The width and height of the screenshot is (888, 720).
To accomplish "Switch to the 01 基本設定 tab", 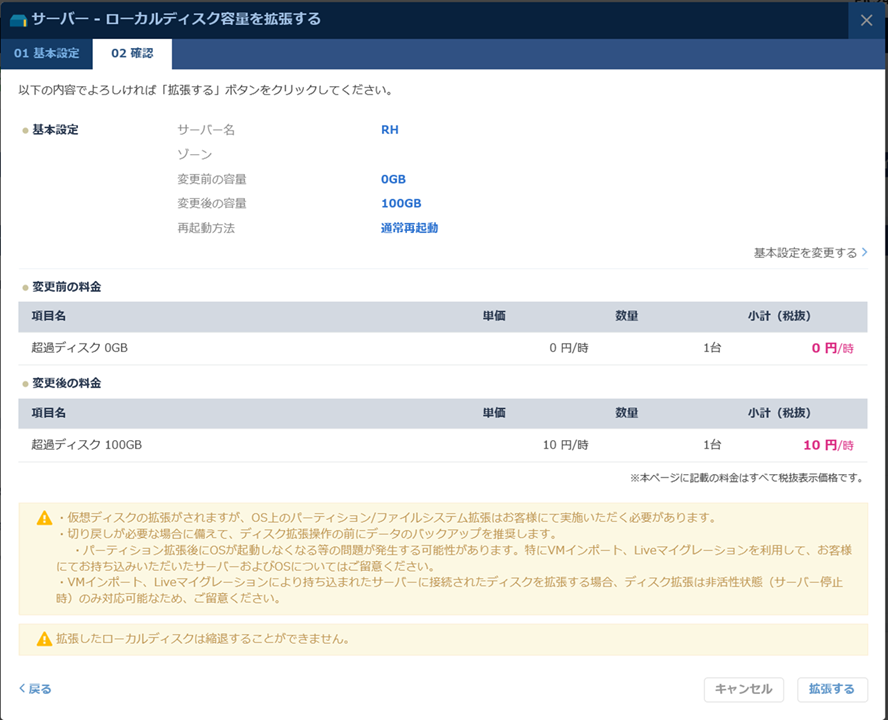I will [x=46, y=53].
